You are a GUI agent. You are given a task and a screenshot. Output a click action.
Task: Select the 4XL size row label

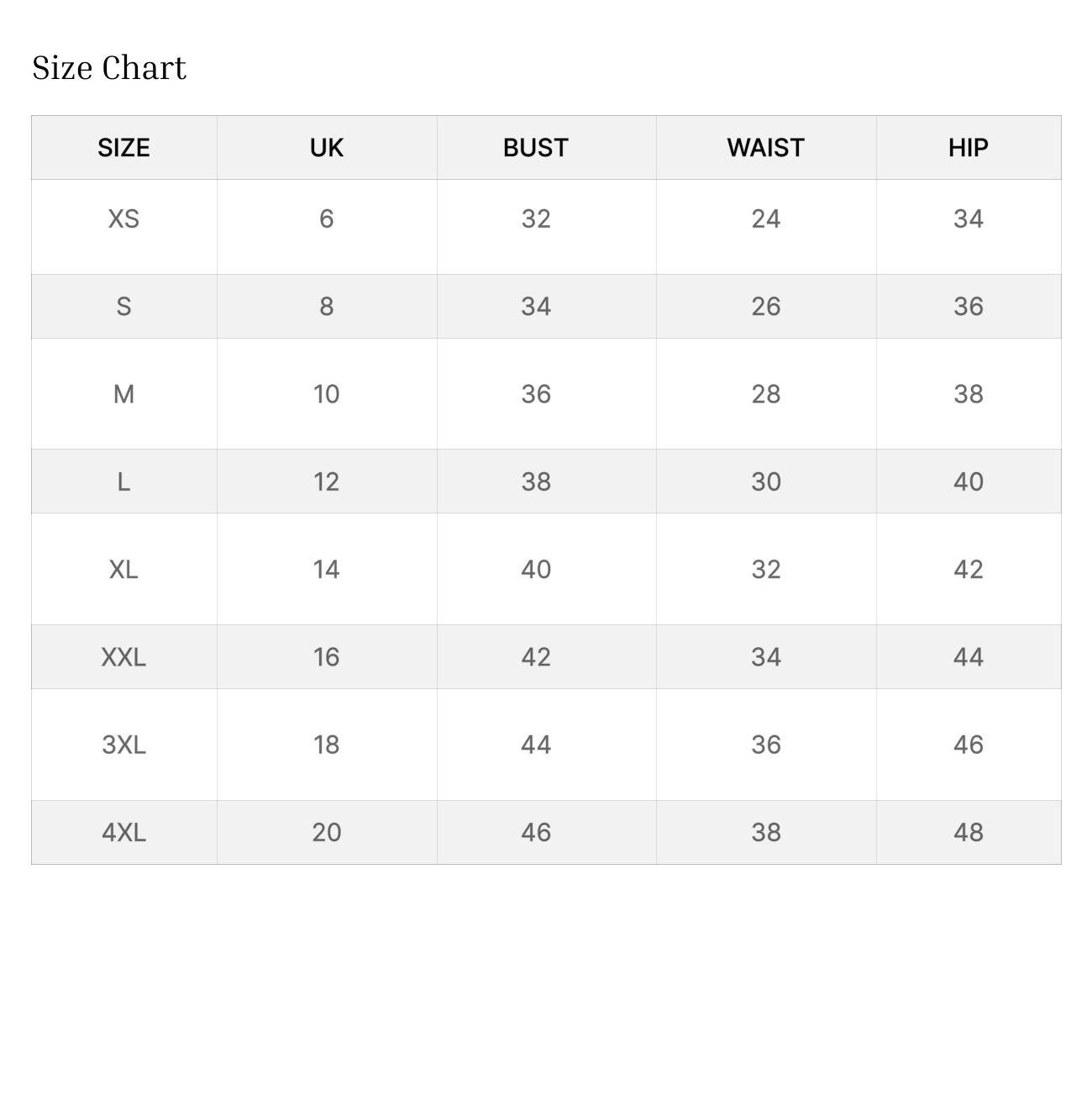[x=123, y=833]
